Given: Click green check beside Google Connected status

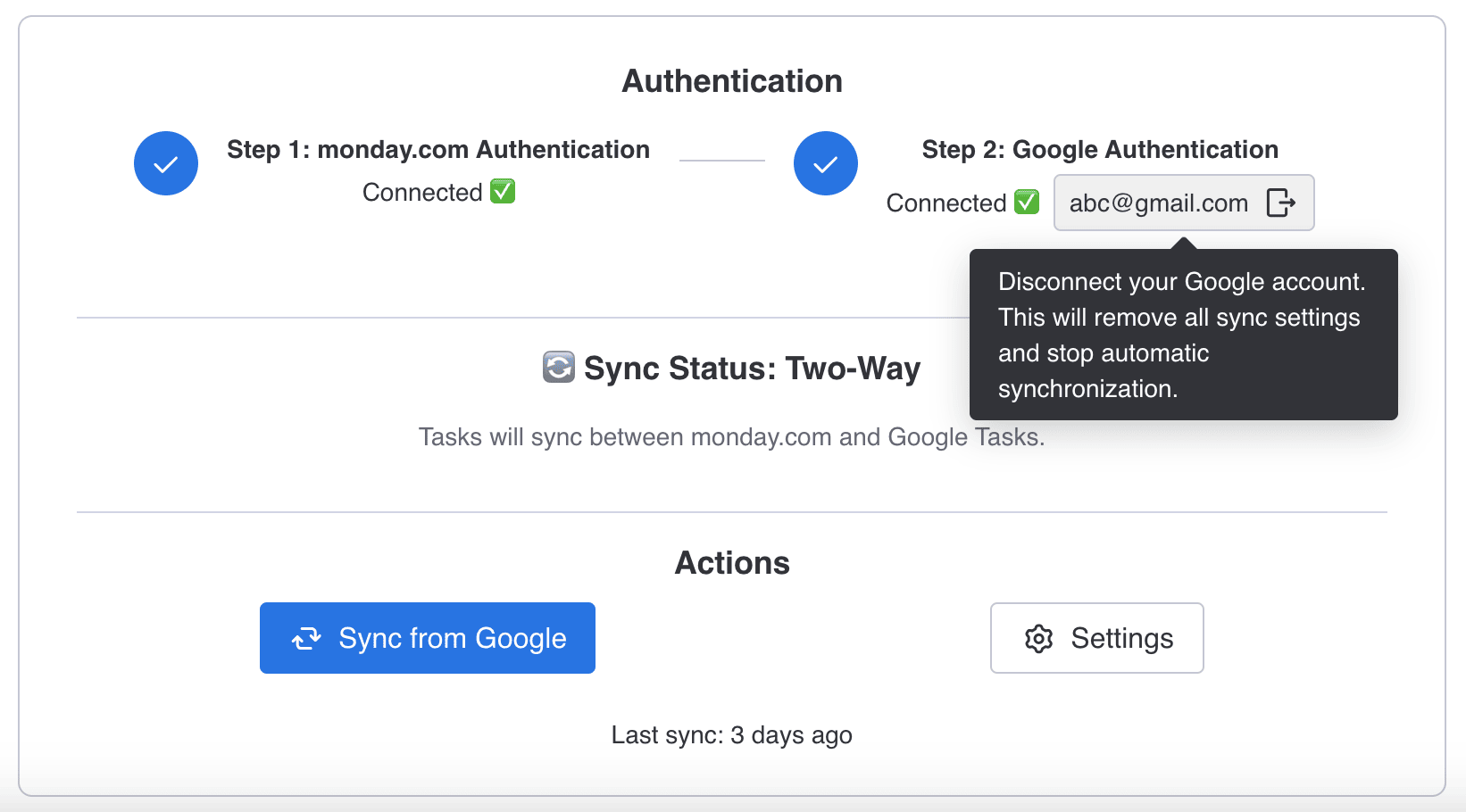Looking at the screenshot, I should [1027, 203].
